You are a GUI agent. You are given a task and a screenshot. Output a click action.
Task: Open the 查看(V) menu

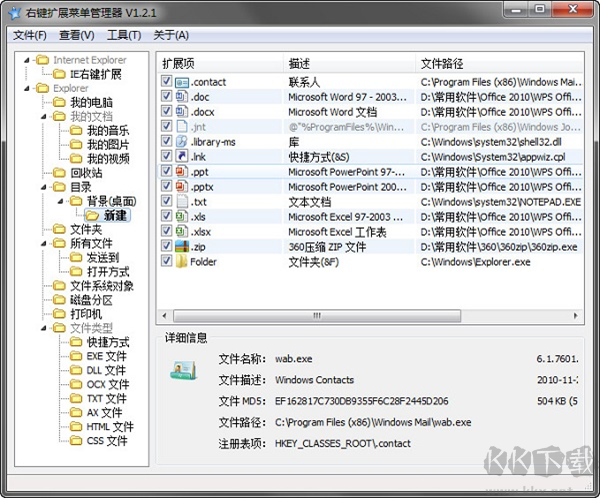pyautogui.click(x=77, y=36)
